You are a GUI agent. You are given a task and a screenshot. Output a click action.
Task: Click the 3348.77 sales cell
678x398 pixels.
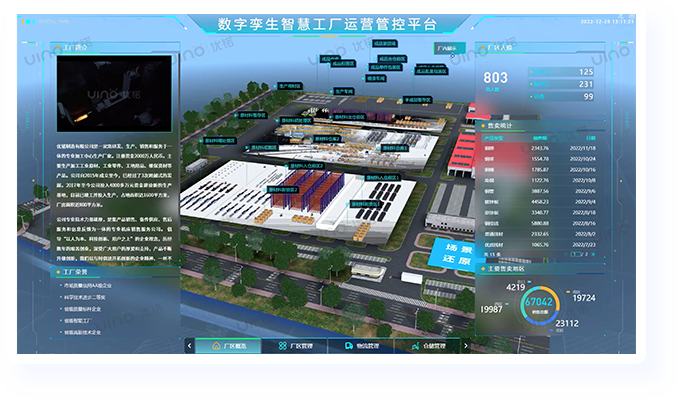pos(540,212)
